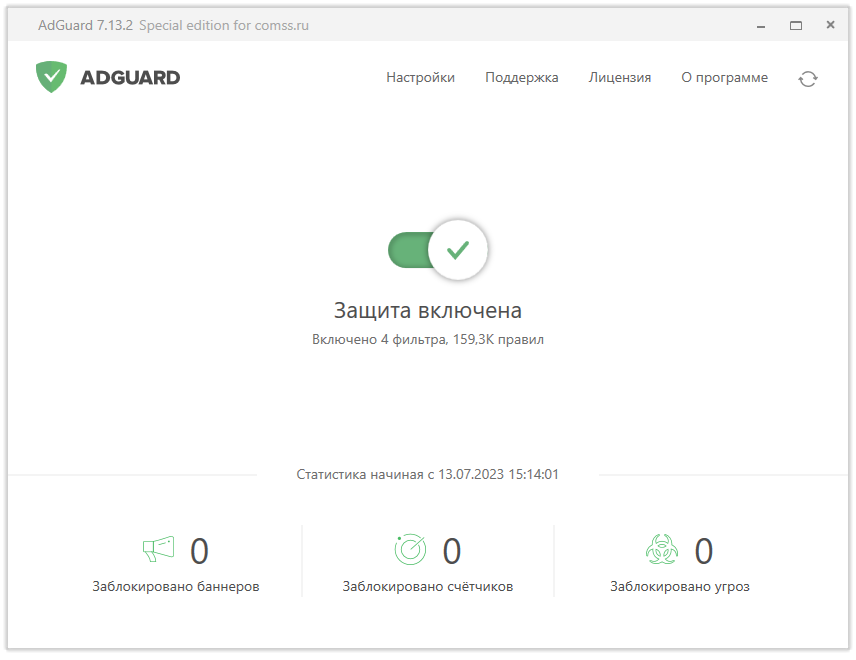The height and width of the screenshot is (660, 856).
Task: Click the refresh filters update icon
Action: point(807,79)
